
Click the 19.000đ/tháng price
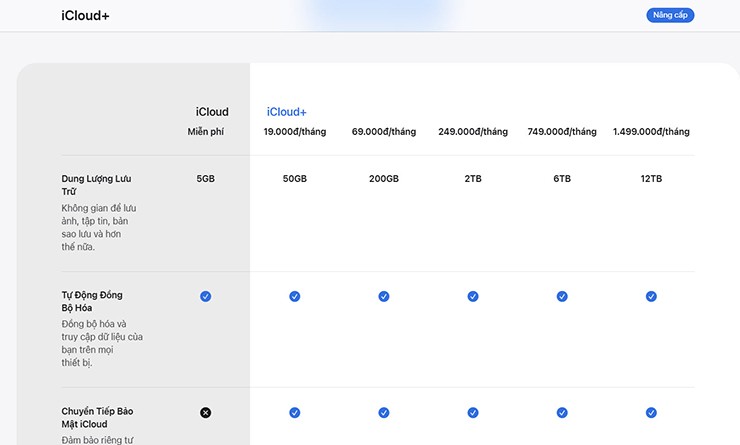[295, 132]
